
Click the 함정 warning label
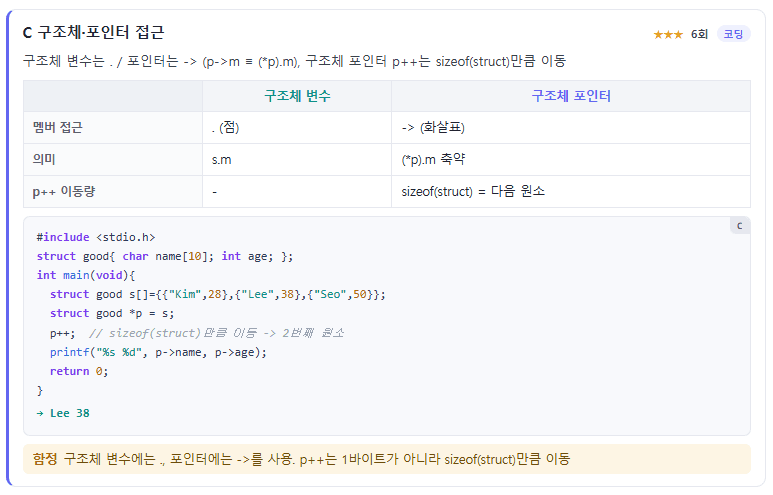pos(45,459)
